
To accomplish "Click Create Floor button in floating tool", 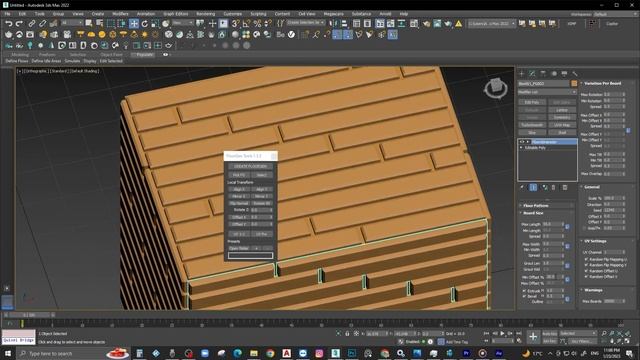I will [x=251, y=167].
